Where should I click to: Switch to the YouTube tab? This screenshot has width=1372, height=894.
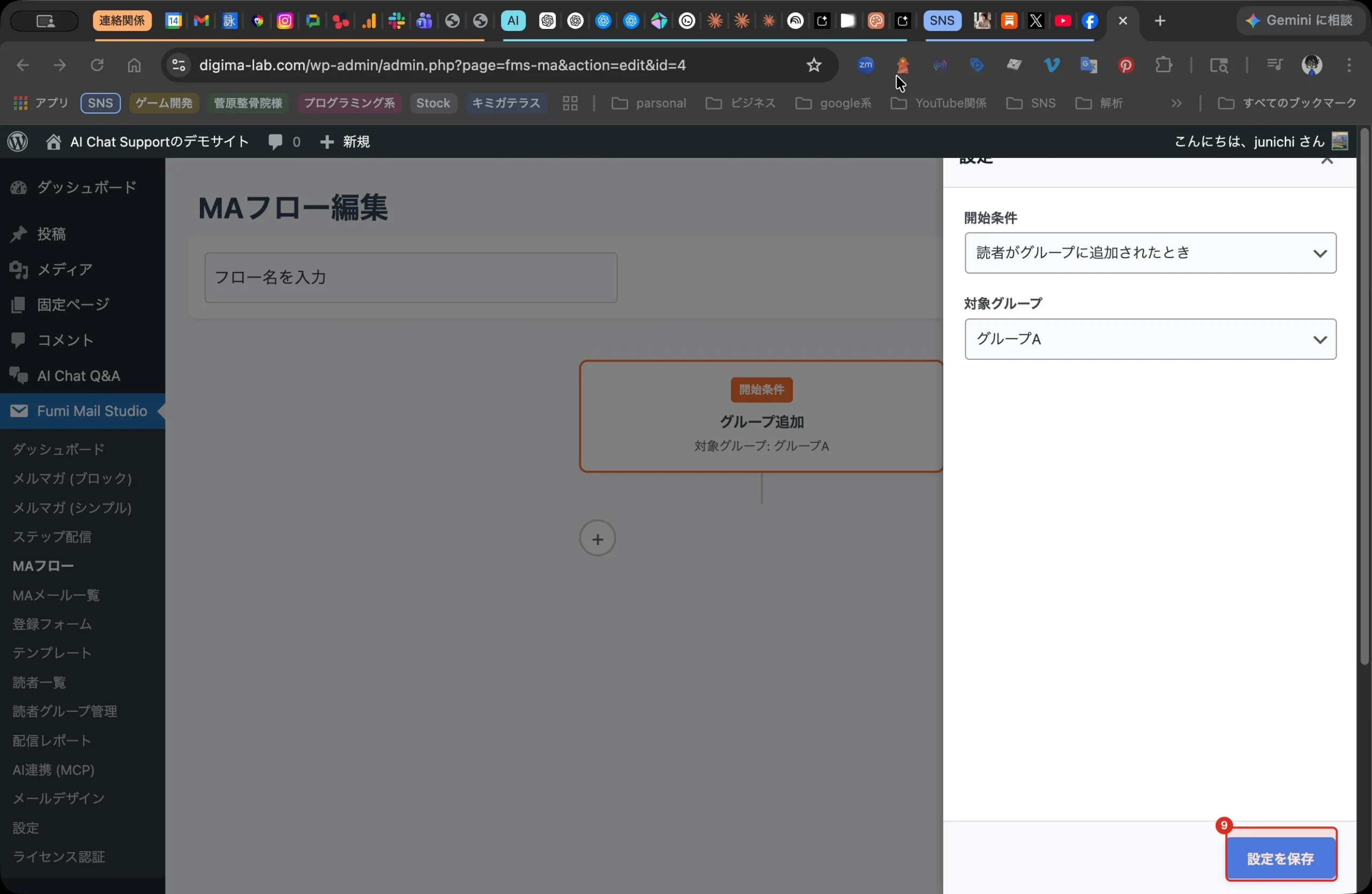pos(1062,21)
